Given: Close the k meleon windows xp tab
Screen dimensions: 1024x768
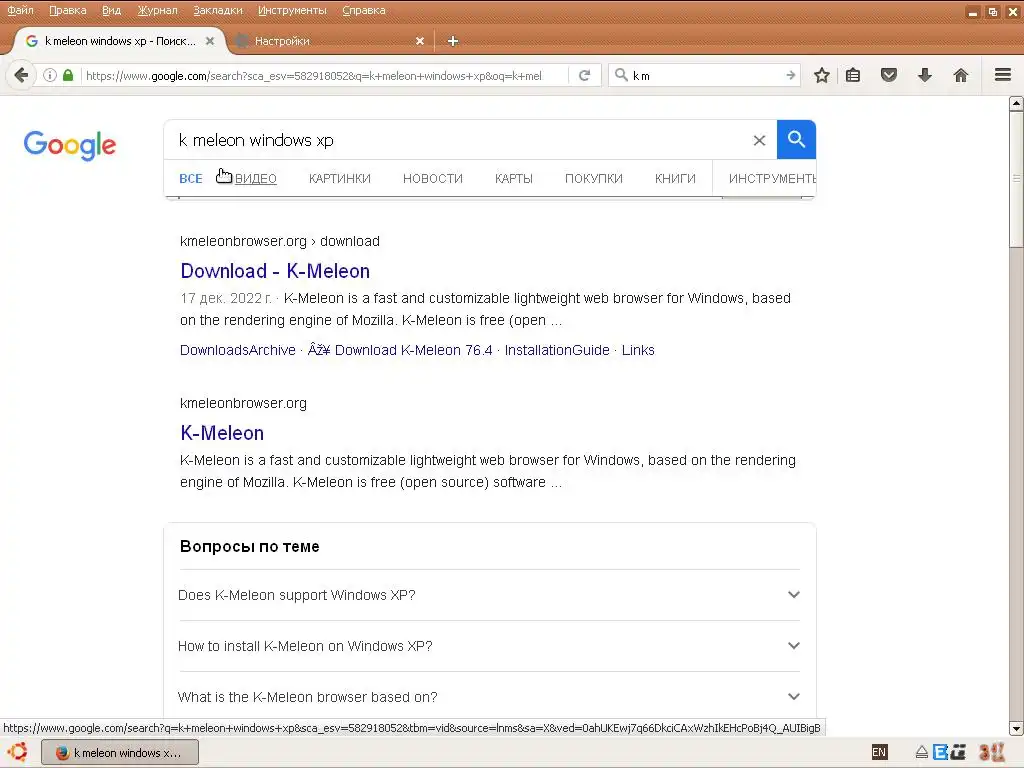Looking at the screenshot, I should tap(210, 40).
